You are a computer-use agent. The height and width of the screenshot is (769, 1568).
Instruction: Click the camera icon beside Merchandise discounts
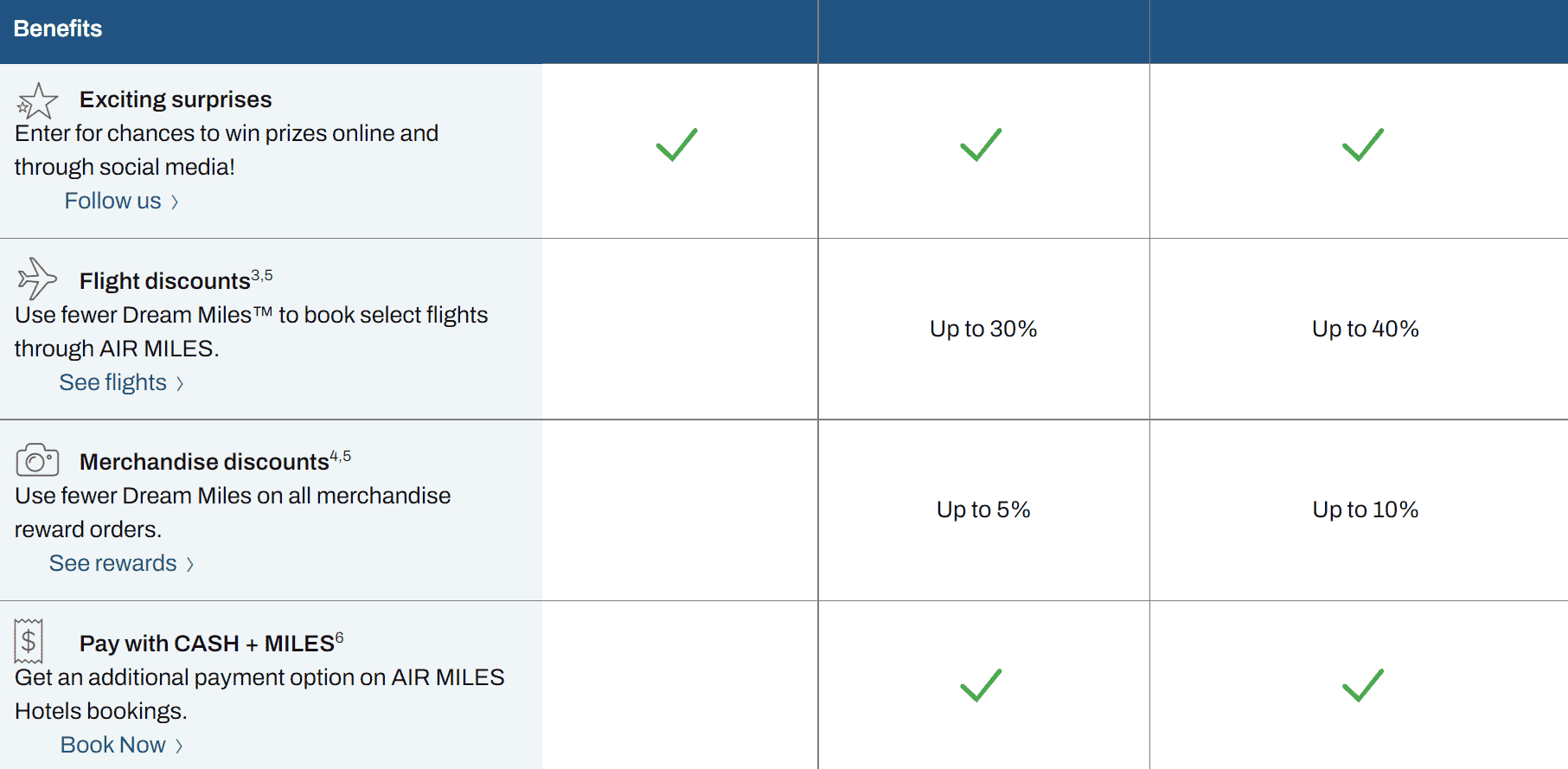(x=37, y=460)
